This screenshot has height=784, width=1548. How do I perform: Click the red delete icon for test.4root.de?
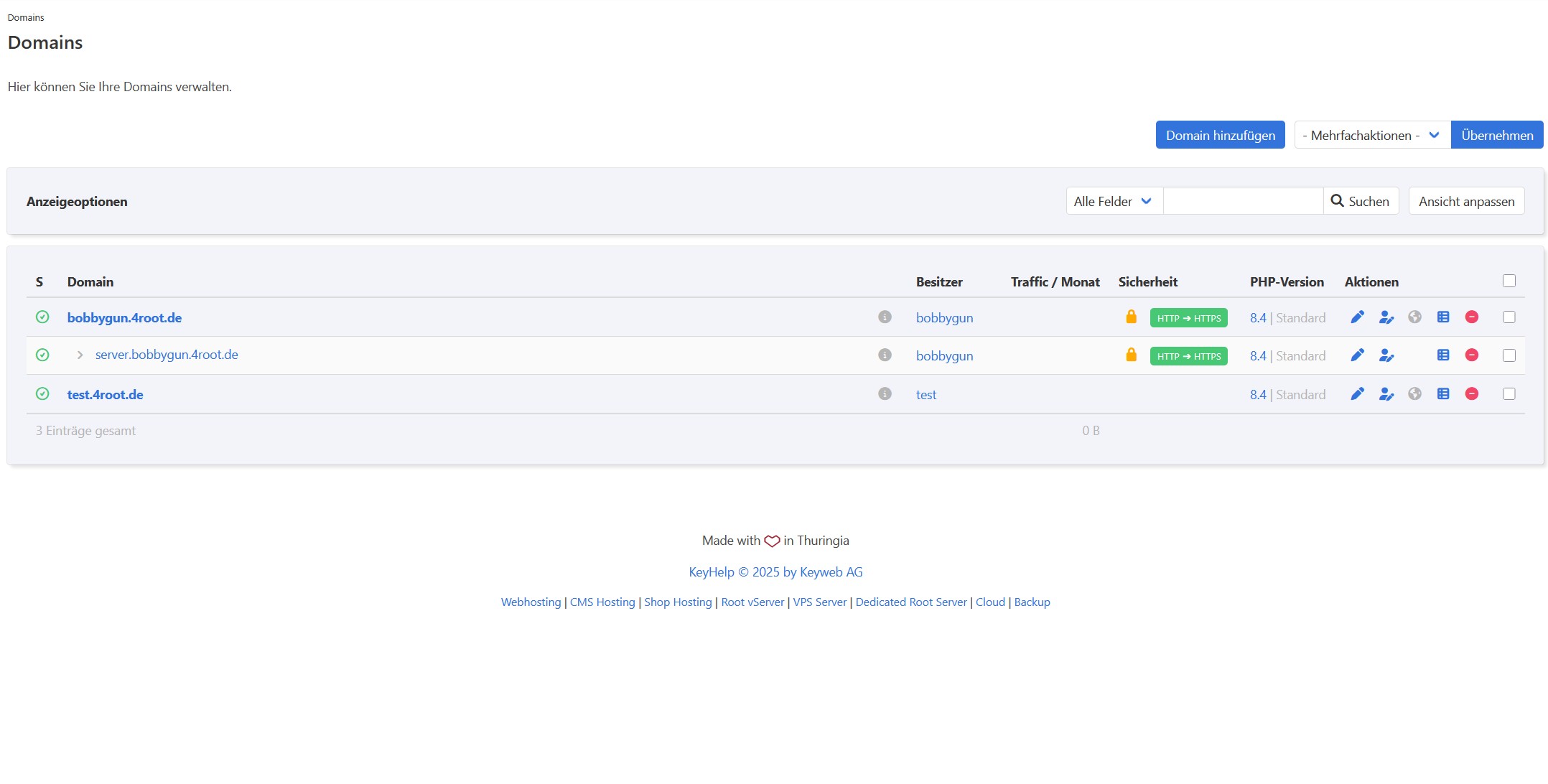pyautogui.click(x=1472, y=394)
